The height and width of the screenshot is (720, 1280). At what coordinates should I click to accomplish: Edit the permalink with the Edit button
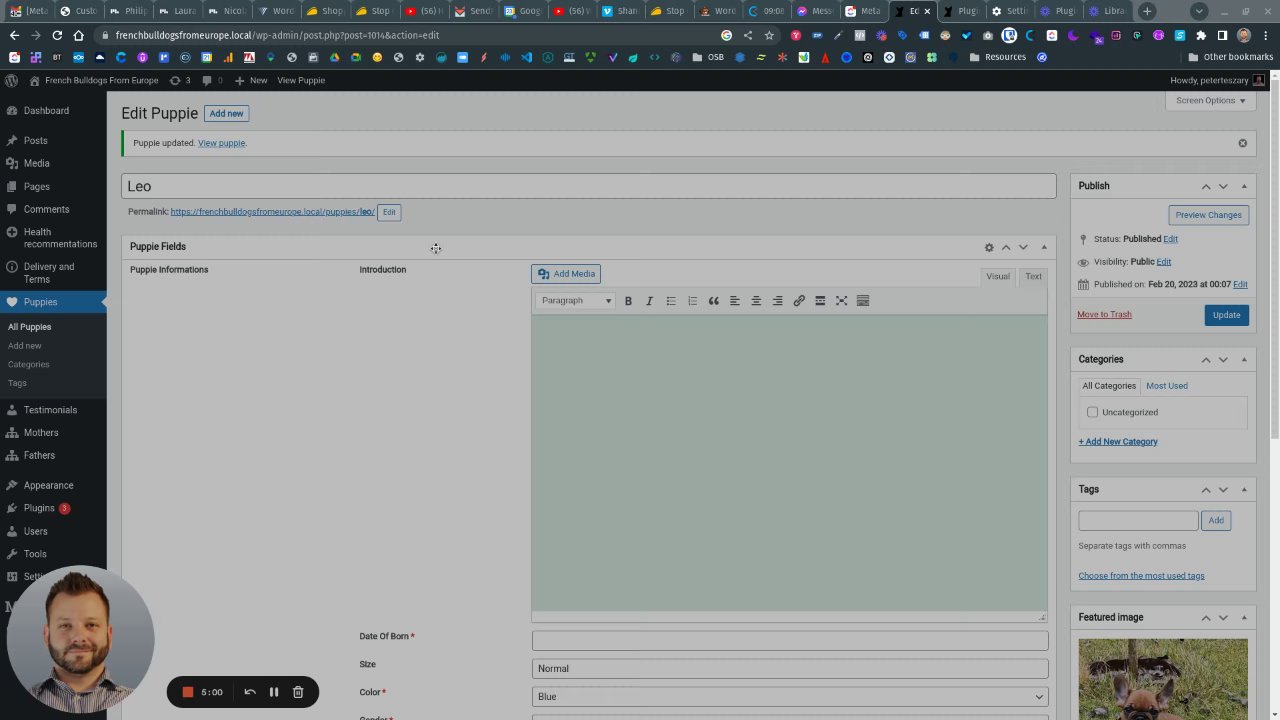tap(389, 212)
